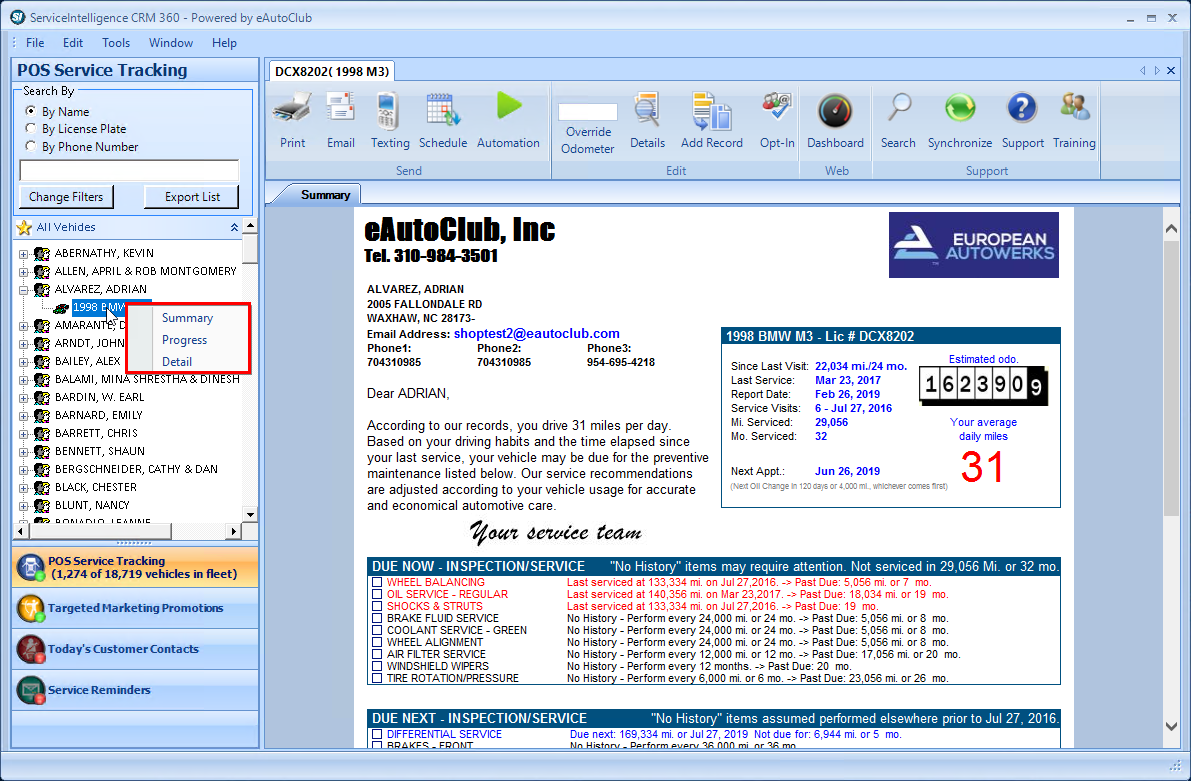This screenshot has width=1191, height=781.
Task: Collapse ALVAREZ, ADRIAN tree node
Action: tap(24, 290)
